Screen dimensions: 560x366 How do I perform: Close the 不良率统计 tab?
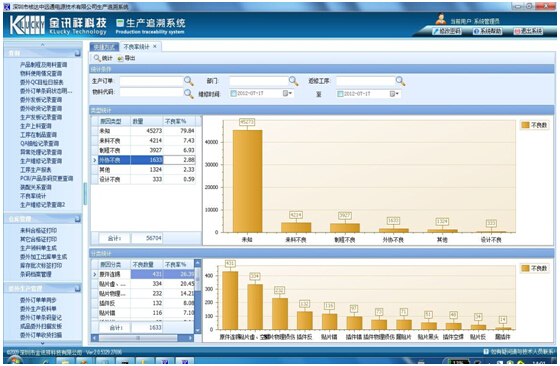(155, 46)
